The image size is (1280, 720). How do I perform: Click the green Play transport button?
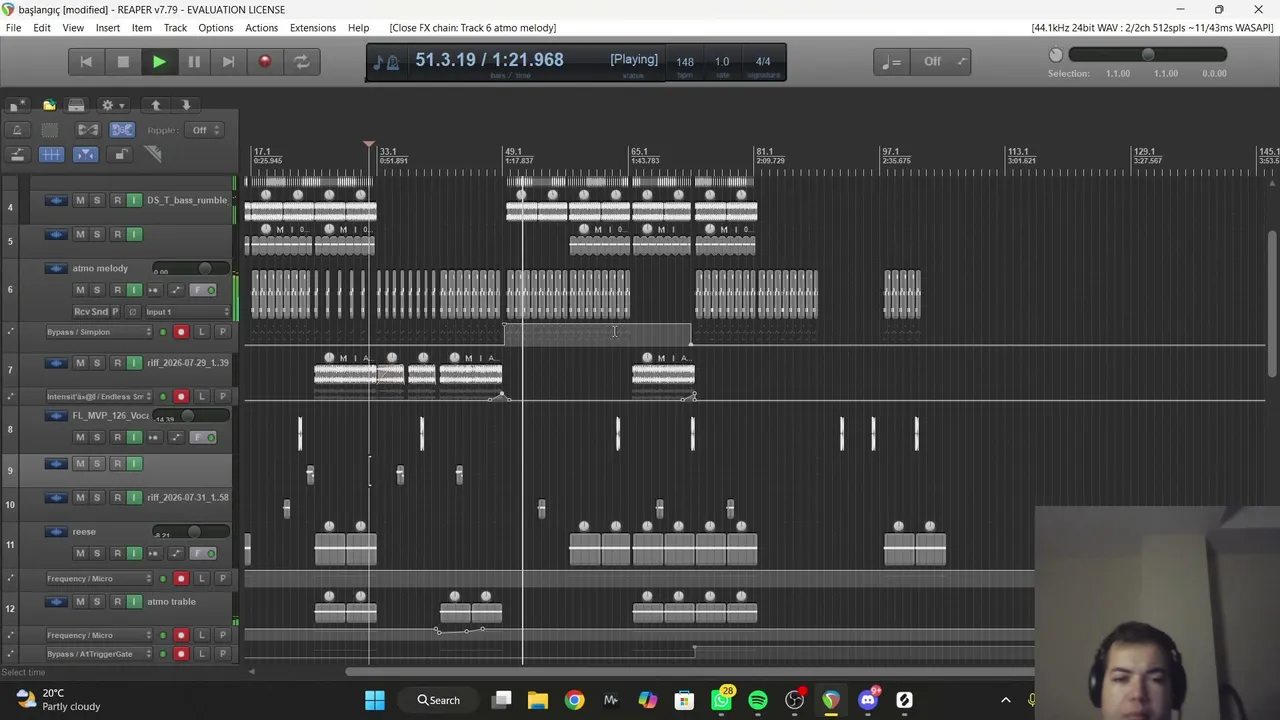158,62
